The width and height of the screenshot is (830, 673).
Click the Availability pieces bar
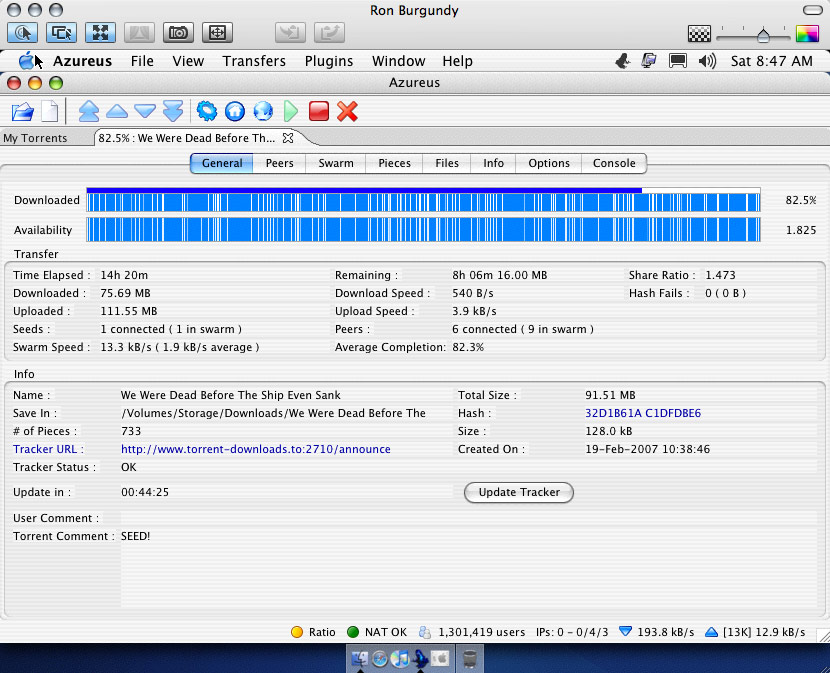tap(423, 229)
